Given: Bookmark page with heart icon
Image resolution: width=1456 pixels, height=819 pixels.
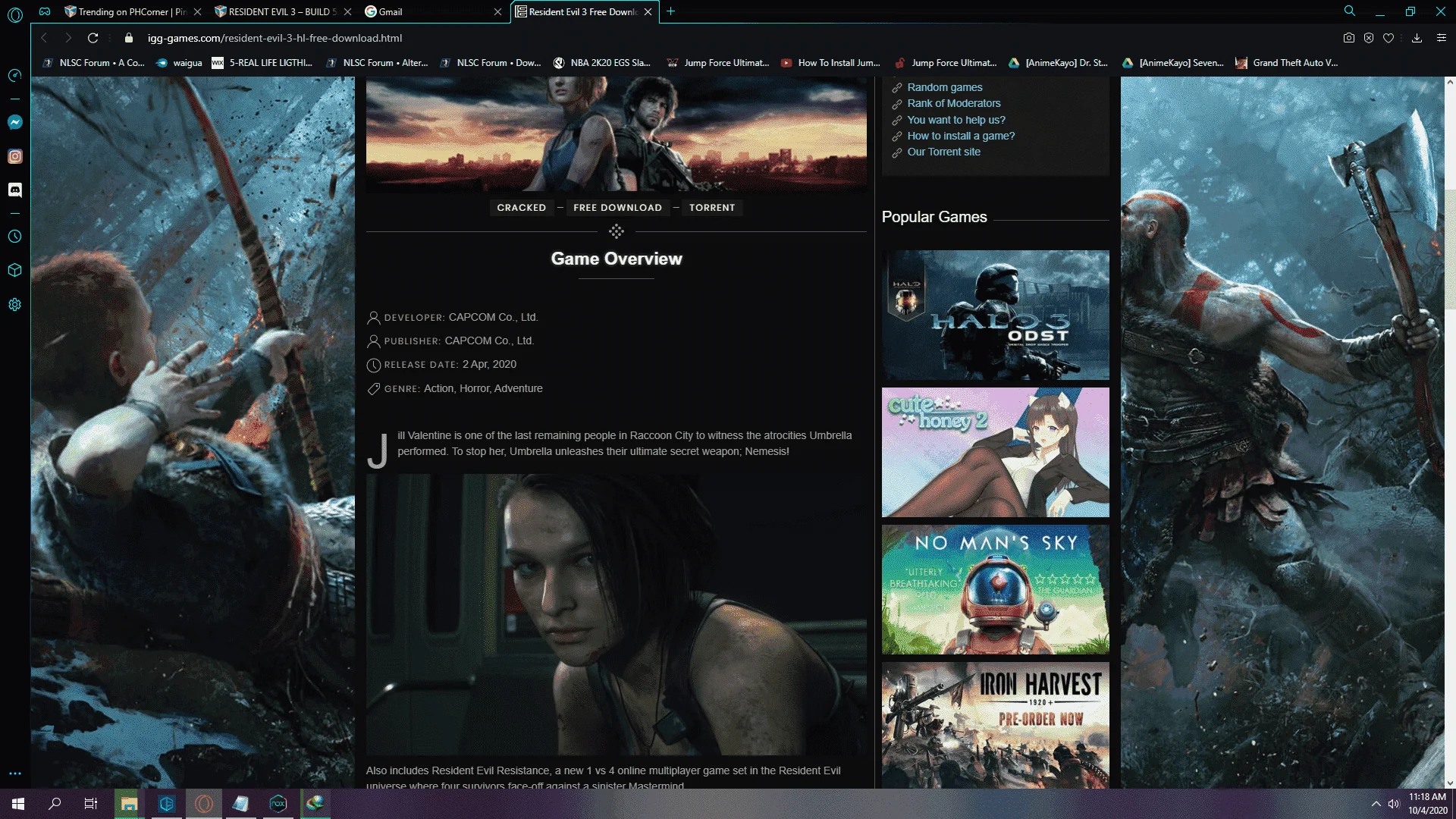Looking at the screenshot, I should click(1389, 38).
